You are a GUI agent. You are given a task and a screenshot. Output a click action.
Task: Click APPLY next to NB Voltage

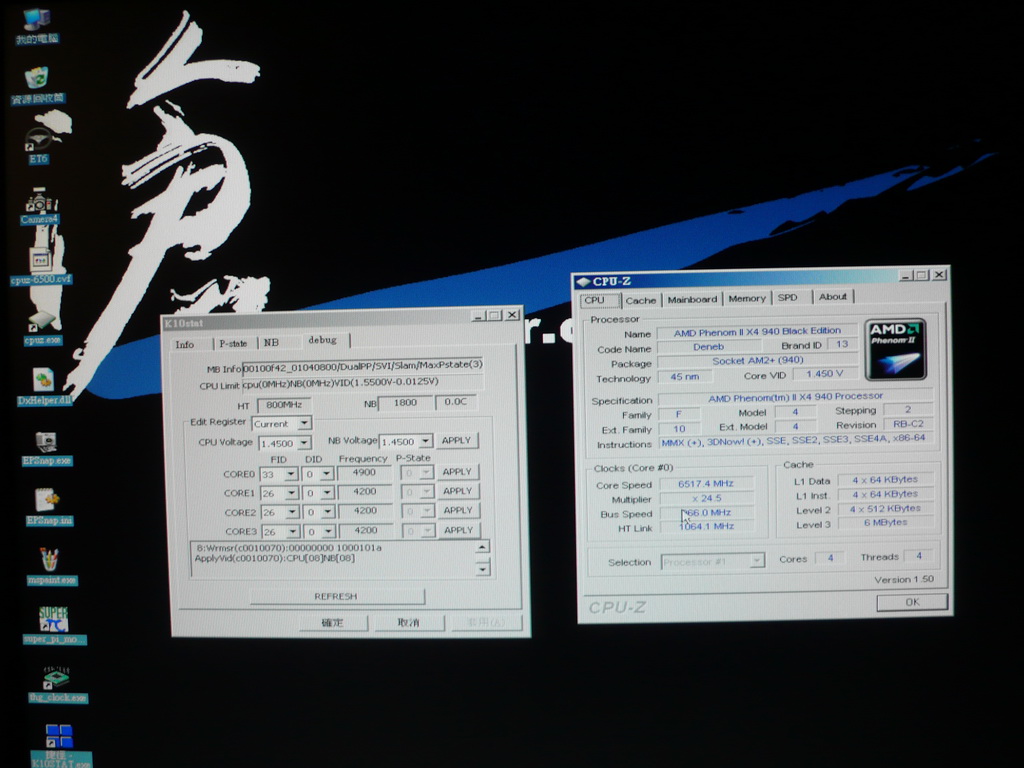pos(456,440)
